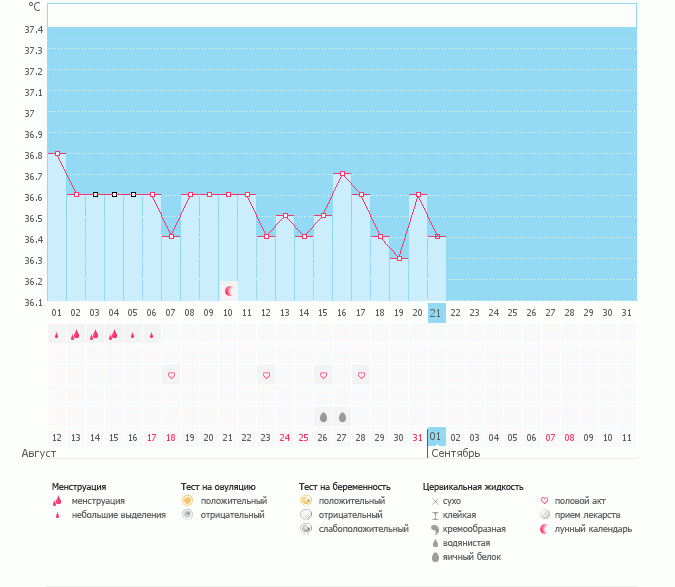Click the 'Сентябрь' month label
The height and width of the screenshot is (587, 675).
tap(455, 453)
